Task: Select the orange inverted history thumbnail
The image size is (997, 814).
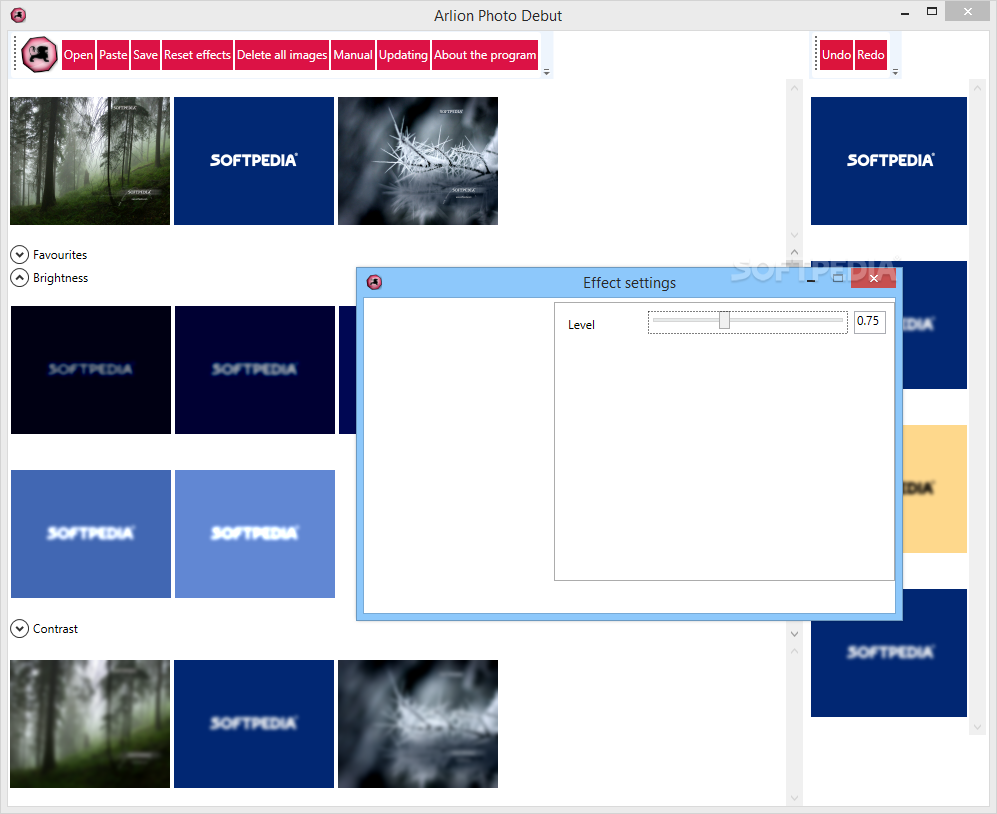Action: [934, 488]
